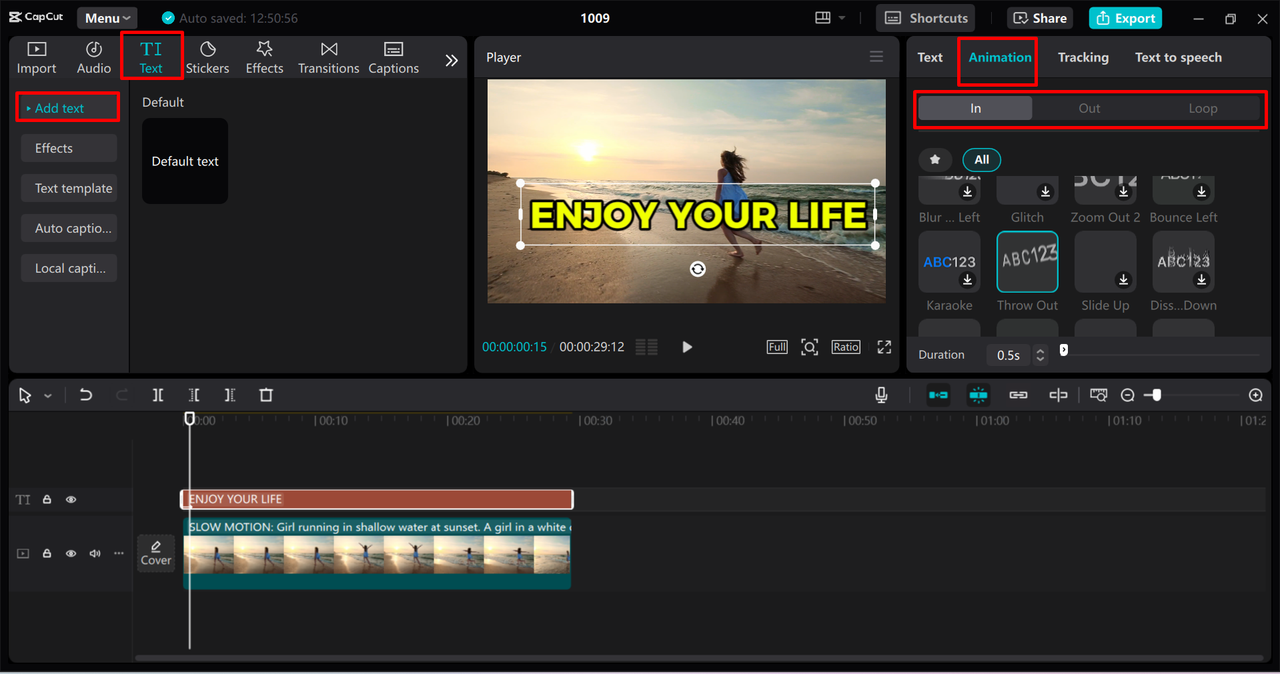1280x674 pixels.
Task: Click the Glitch animation thumbnail
Action: [x=1027, y=190]
